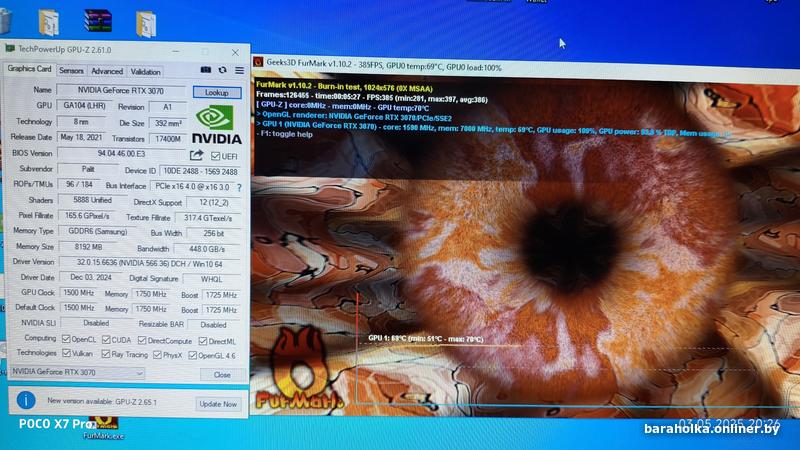Switch to the Validation tab
The height and width of the screenshot is (450, 800).
pos(145,72)
